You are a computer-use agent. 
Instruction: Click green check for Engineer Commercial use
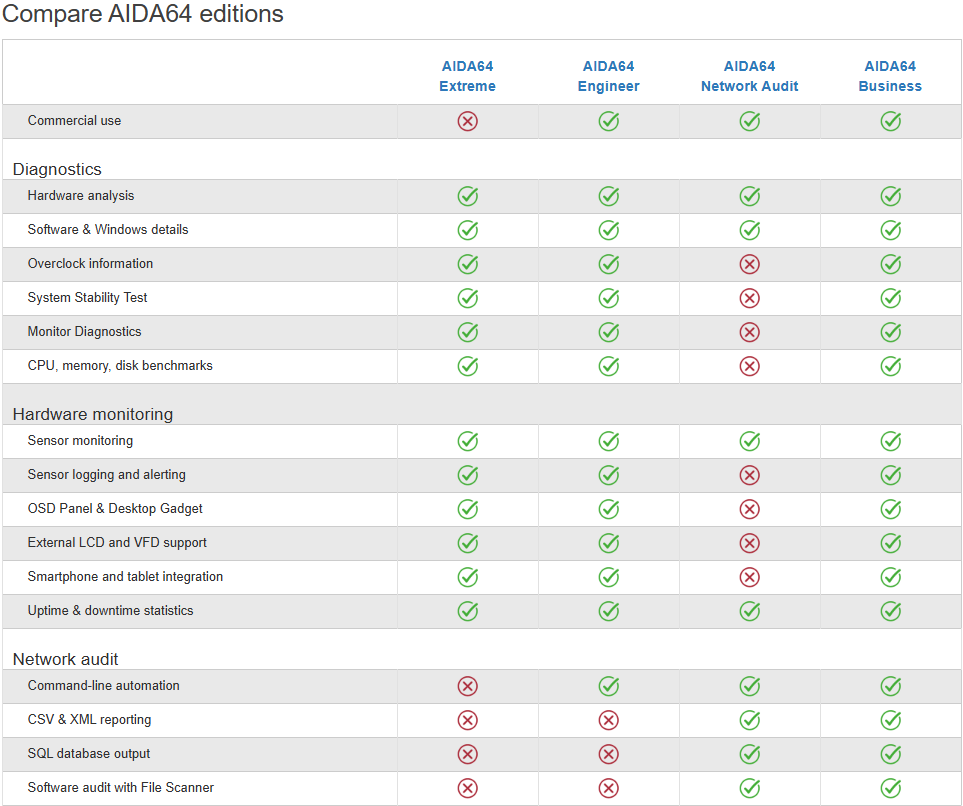point(608,121)
